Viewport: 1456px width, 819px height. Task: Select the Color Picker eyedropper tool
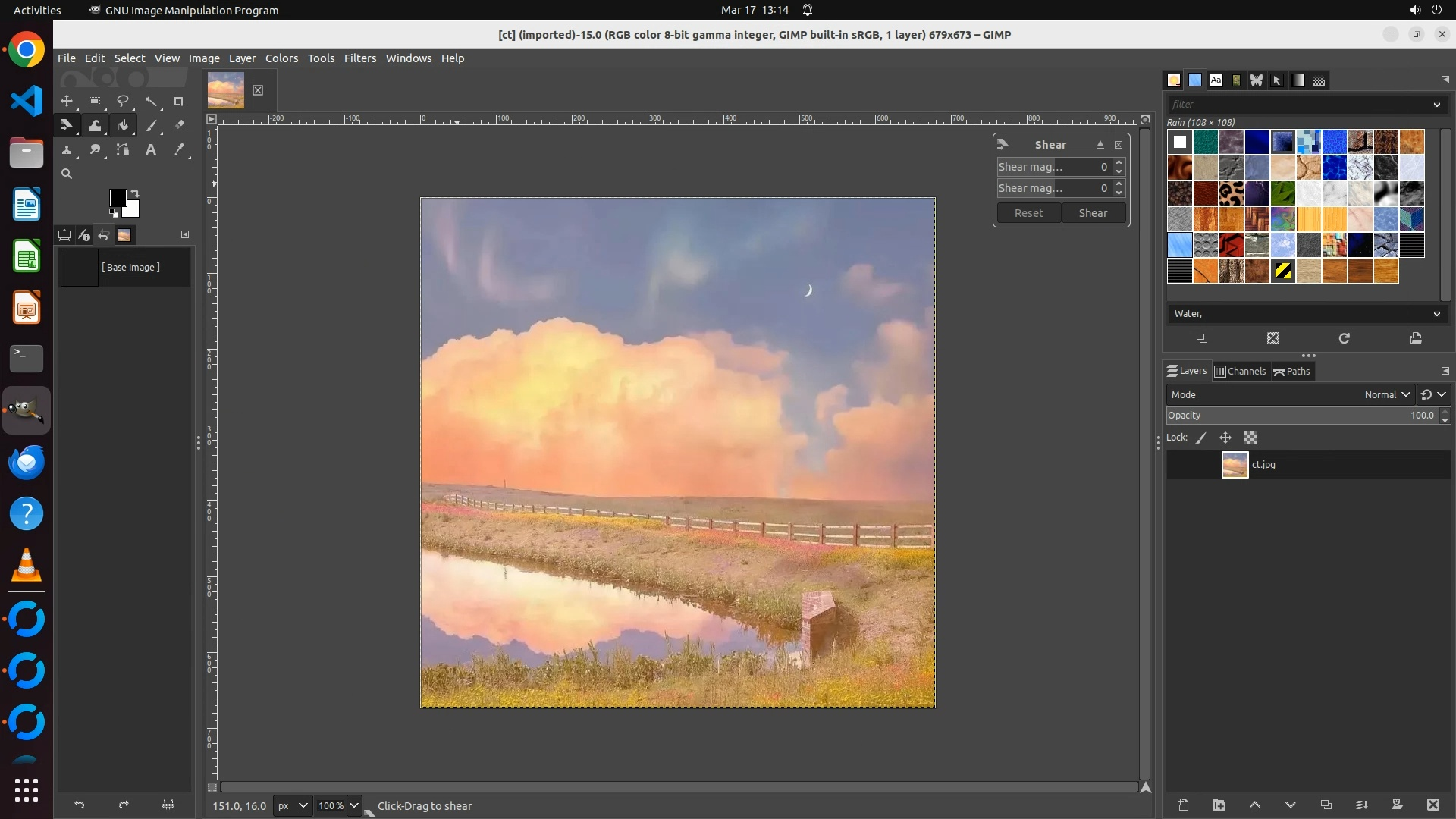(x=179, y=150)
